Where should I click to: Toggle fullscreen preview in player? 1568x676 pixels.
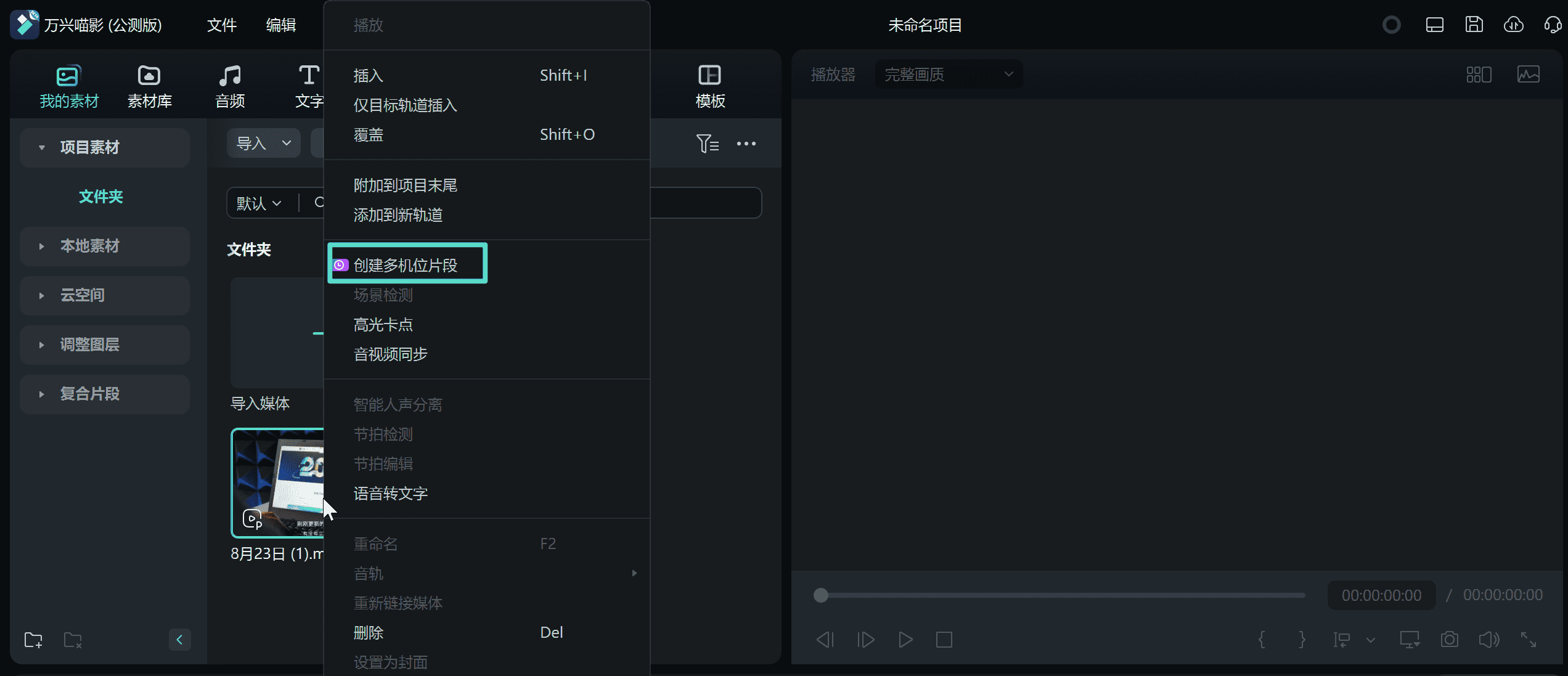1528,639
